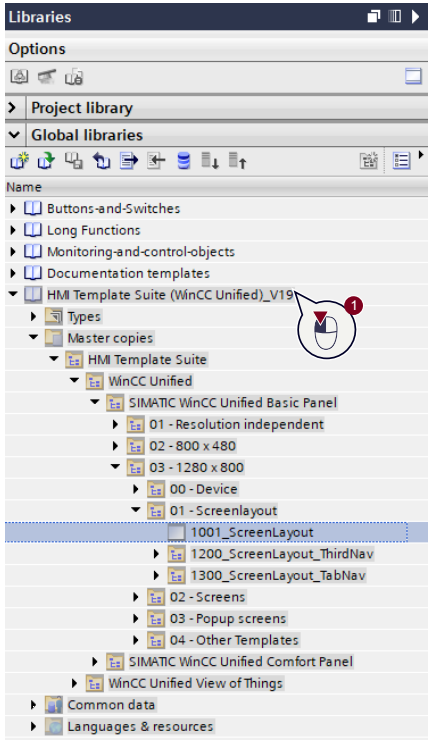The image size is (430, 743).
Task: Expand the Monitoring-and-control-objects library
Action: 13,252
